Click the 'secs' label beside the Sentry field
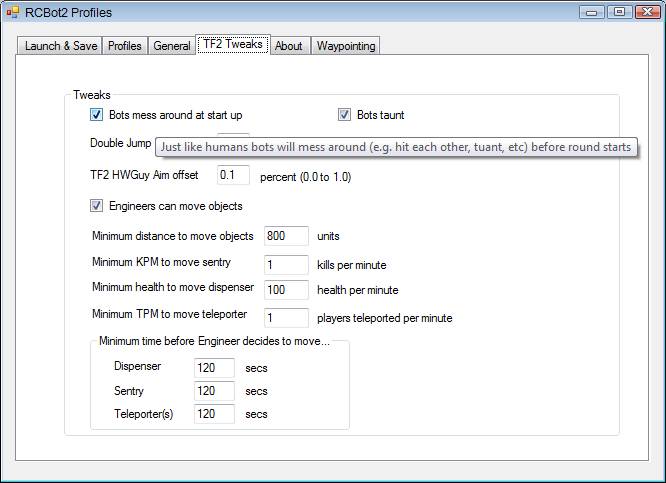 (x=256, y=391)
